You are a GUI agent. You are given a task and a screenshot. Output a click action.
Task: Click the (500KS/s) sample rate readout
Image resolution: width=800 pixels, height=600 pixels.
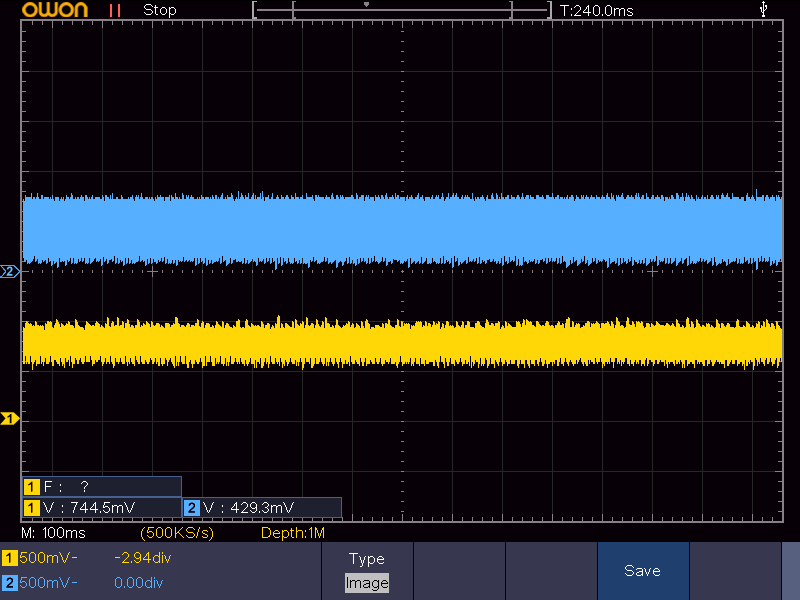177,533
